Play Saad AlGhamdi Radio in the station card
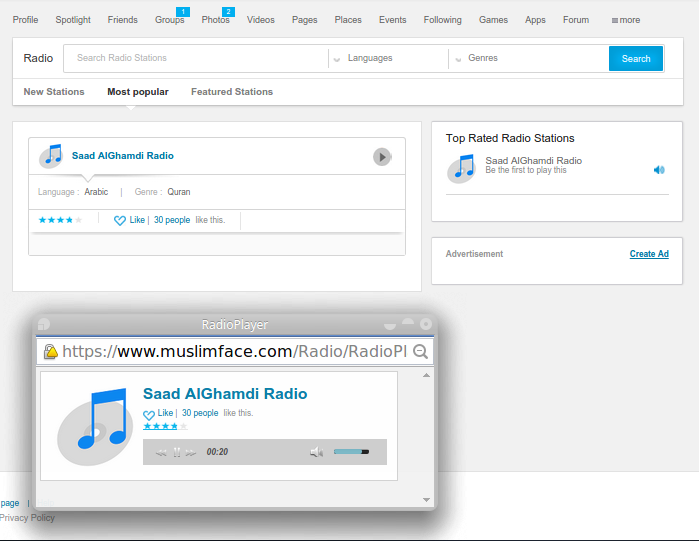This screenshot has width=699, height=541. click(x=382, y=157)
